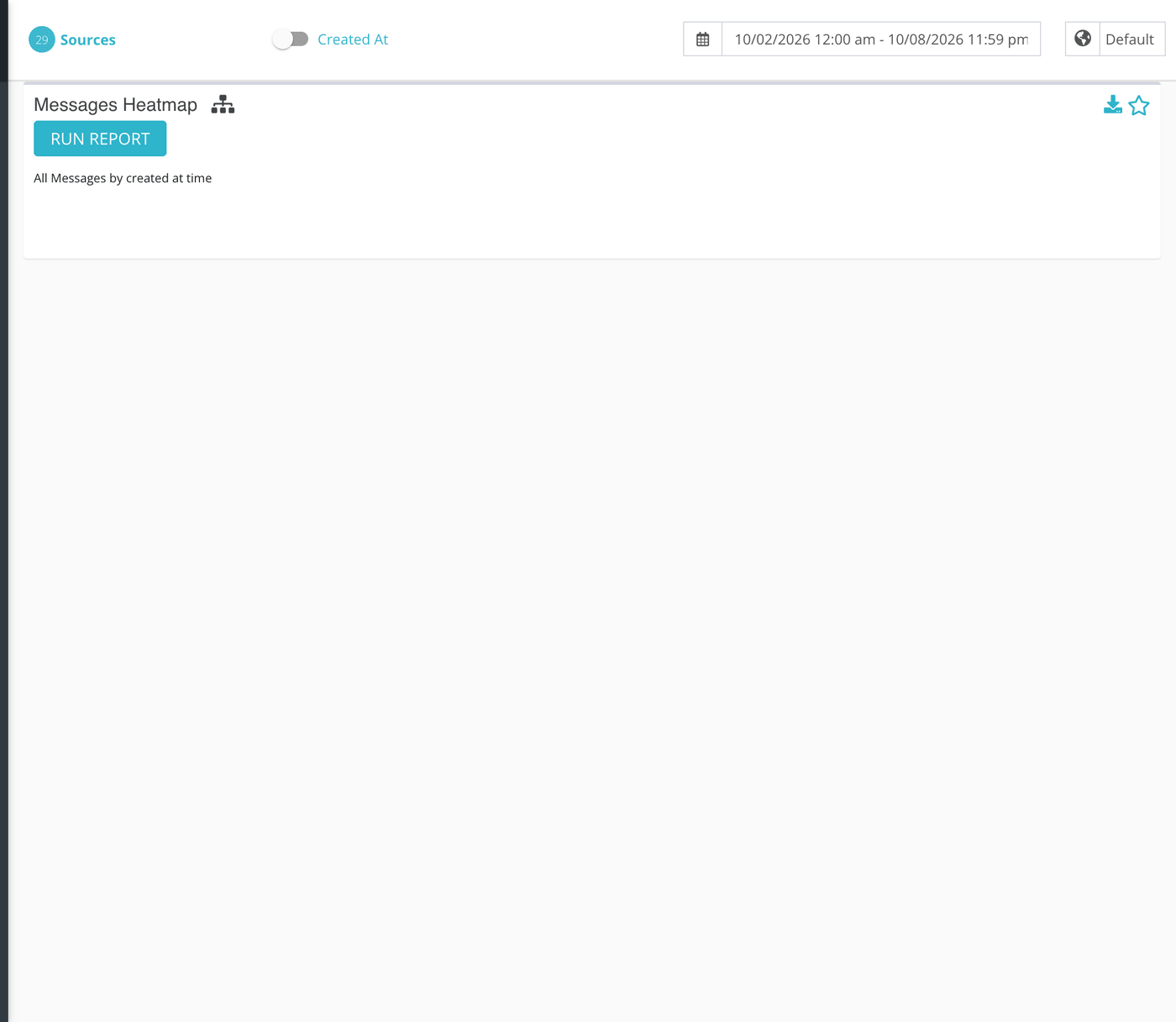Click the sitemap icon beside Messages Heatmap

(223, 104)
